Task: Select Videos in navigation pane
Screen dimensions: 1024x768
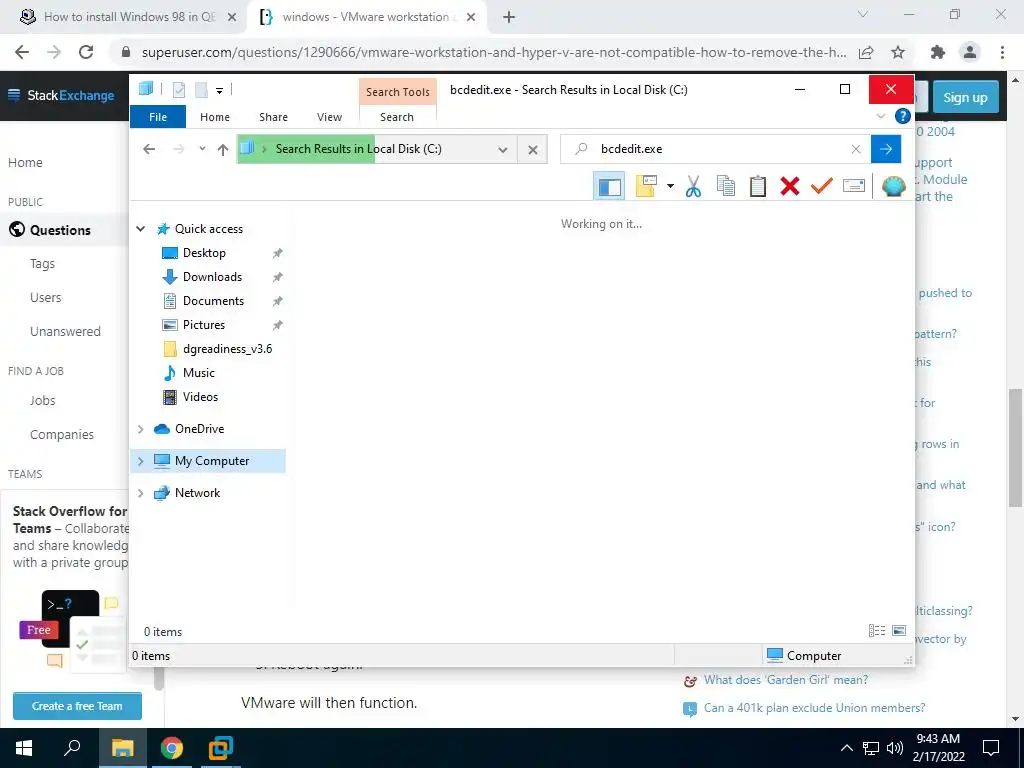Action: coord(200,396)
